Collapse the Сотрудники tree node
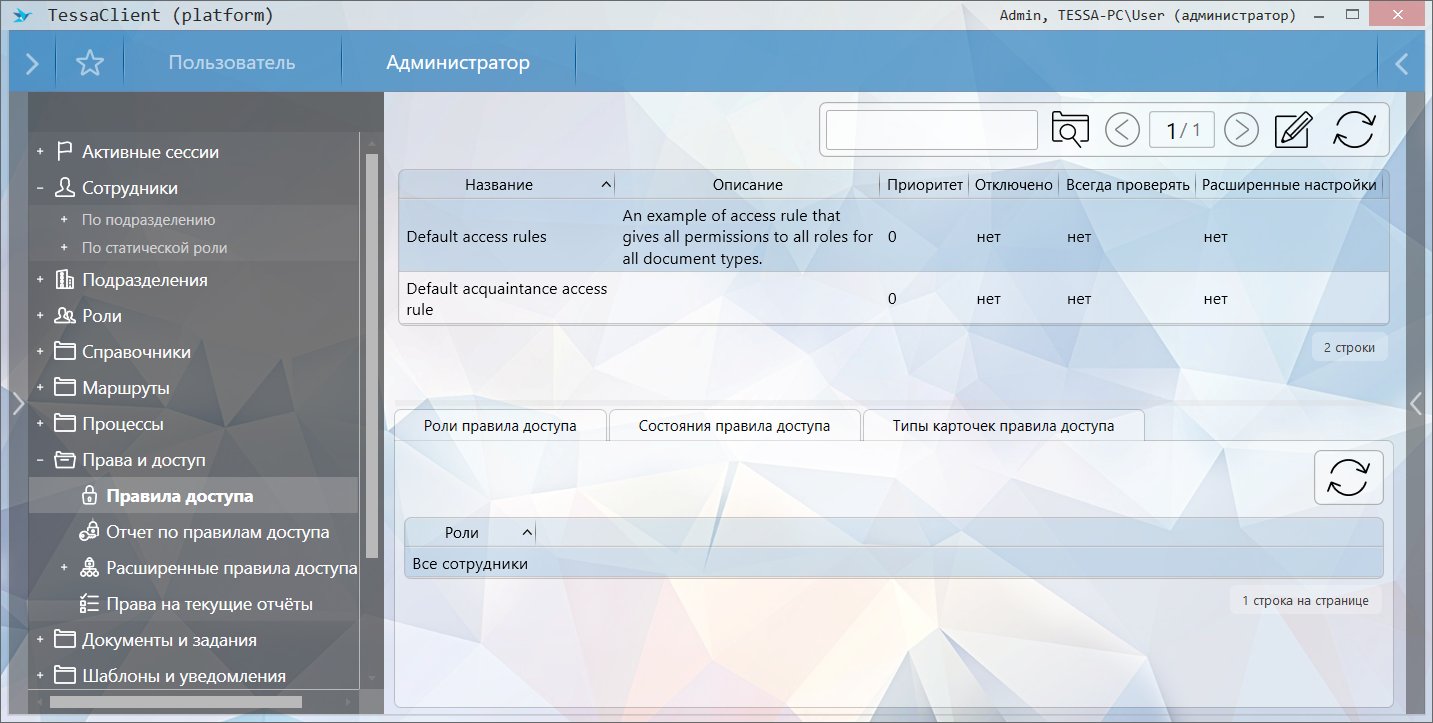 coord(40,188)
